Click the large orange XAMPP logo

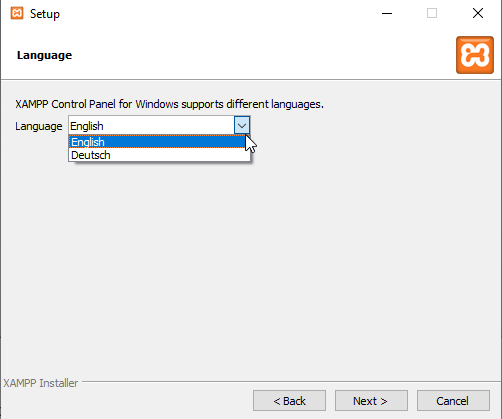[475, 55]
